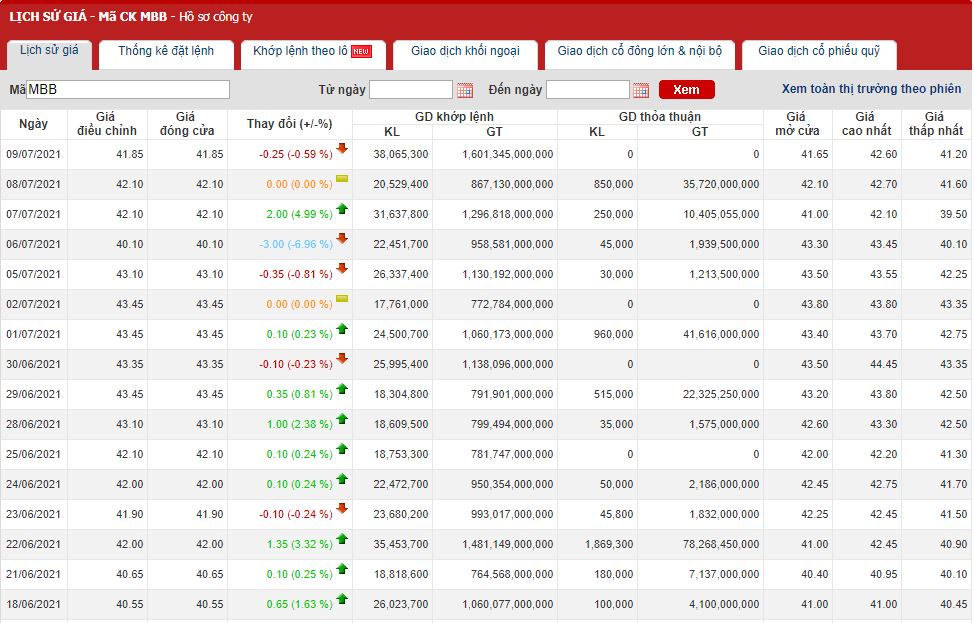974x623 pixels.
Task: Open the 'Giao dịch khối ngoại' tab
Action: (x=464, y=51)
